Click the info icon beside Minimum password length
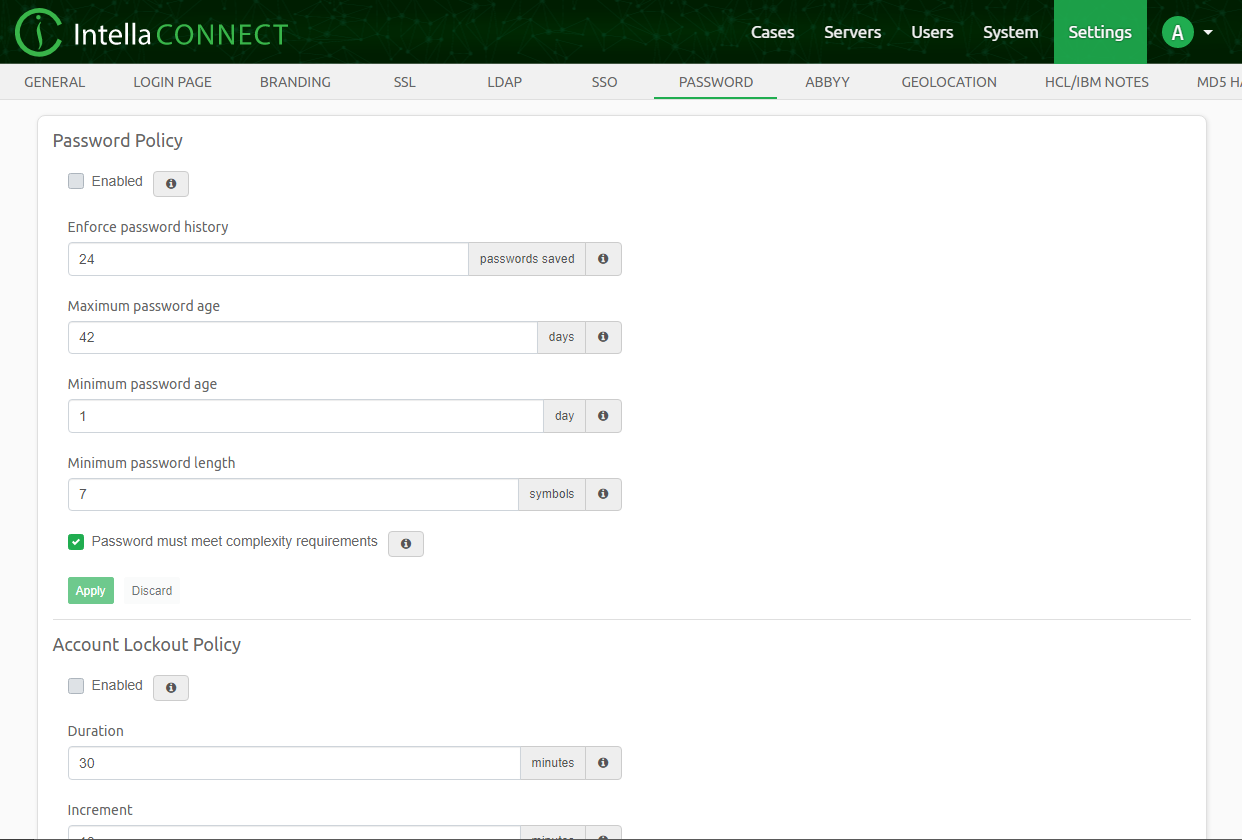 tap(602, 494)
